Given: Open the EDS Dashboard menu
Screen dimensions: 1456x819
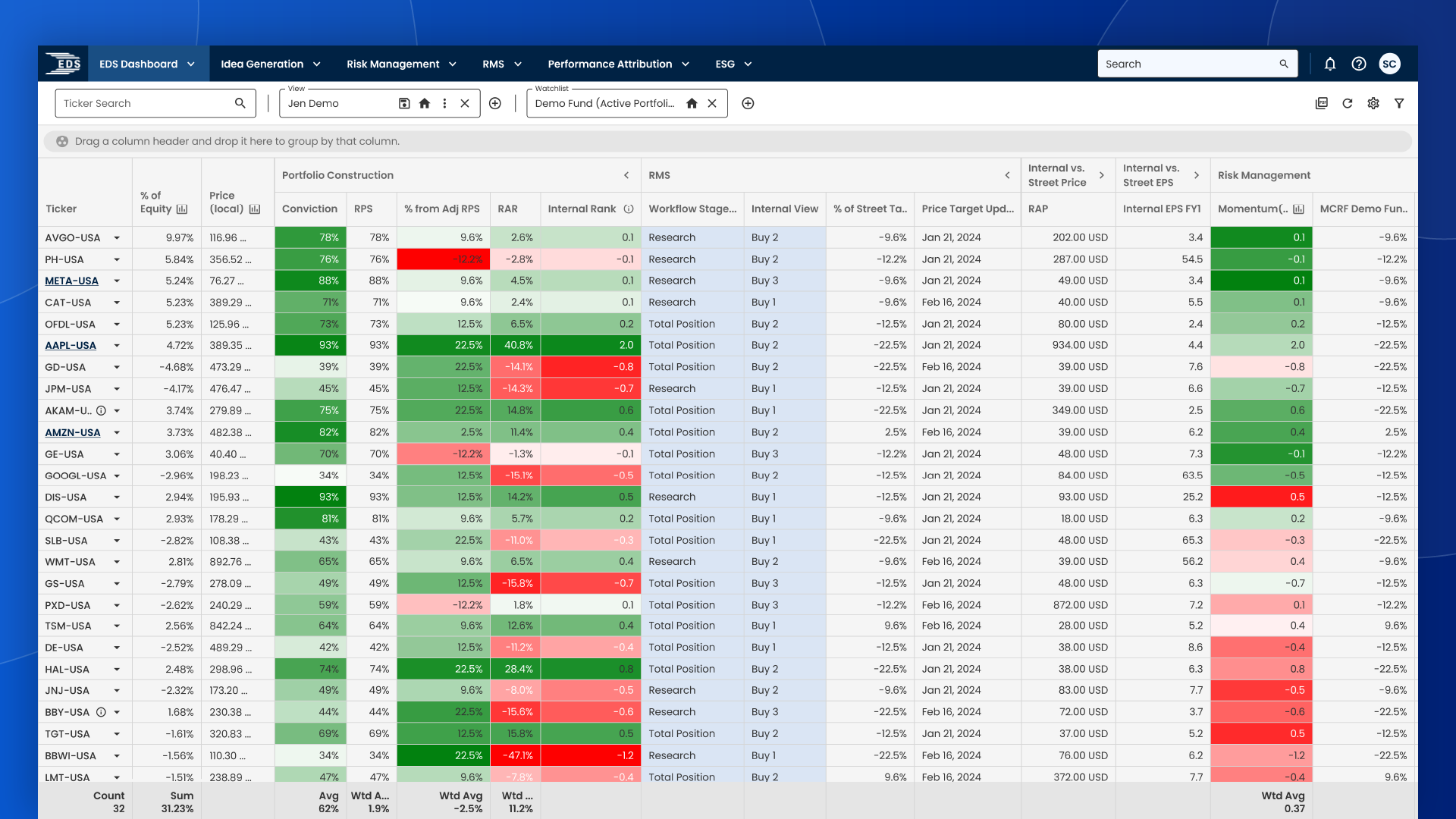Looking at the screenshot, I should 147,64.
